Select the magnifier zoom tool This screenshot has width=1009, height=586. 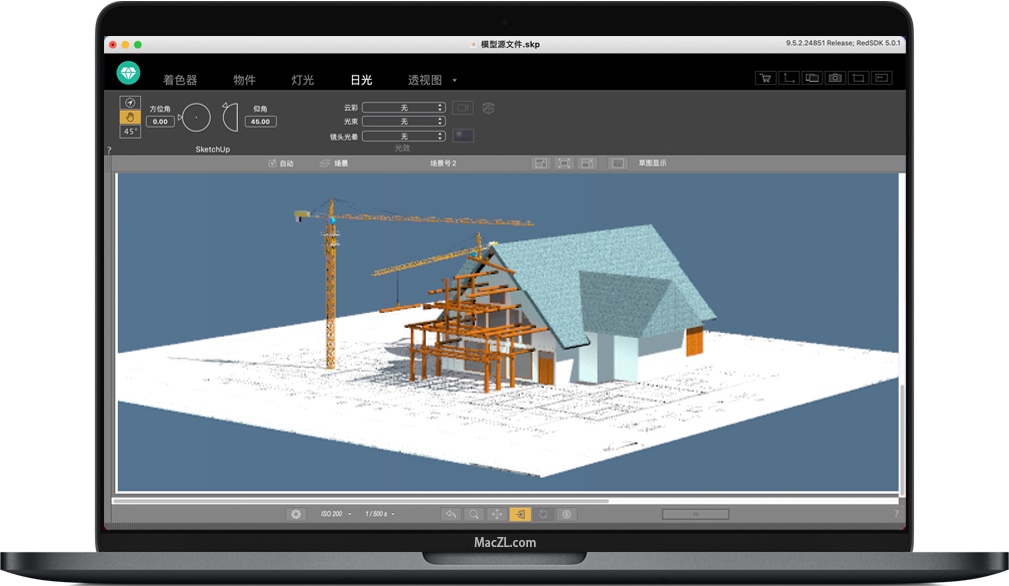[474, 514]
